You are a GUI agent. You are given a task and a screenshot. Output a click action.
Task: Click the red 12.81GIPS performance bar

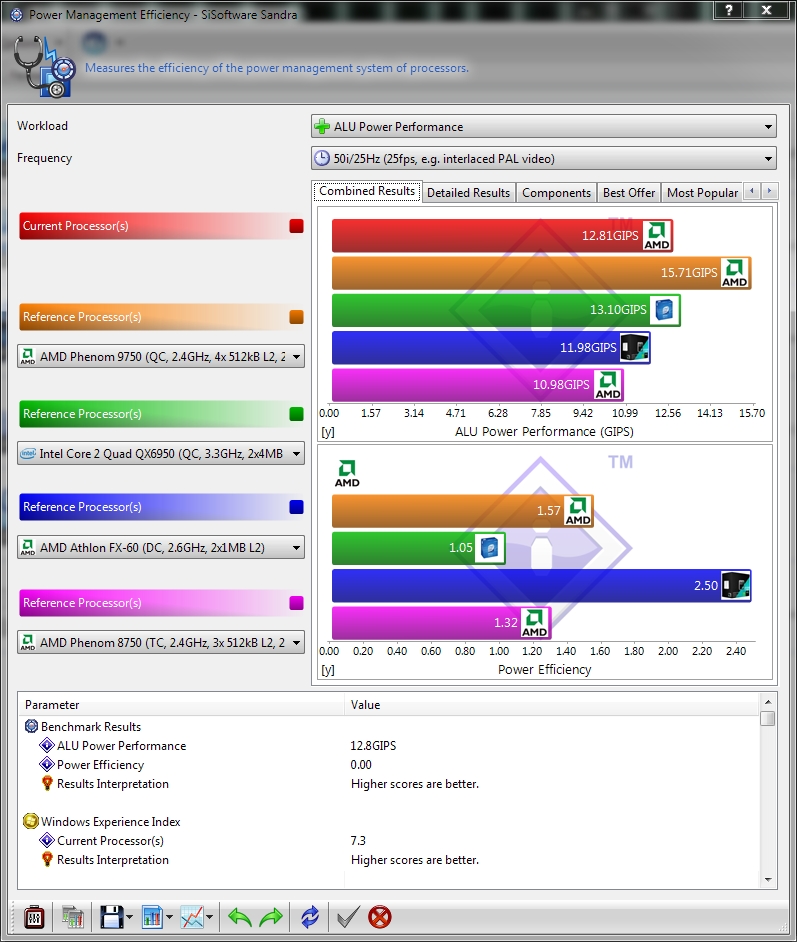502,236
